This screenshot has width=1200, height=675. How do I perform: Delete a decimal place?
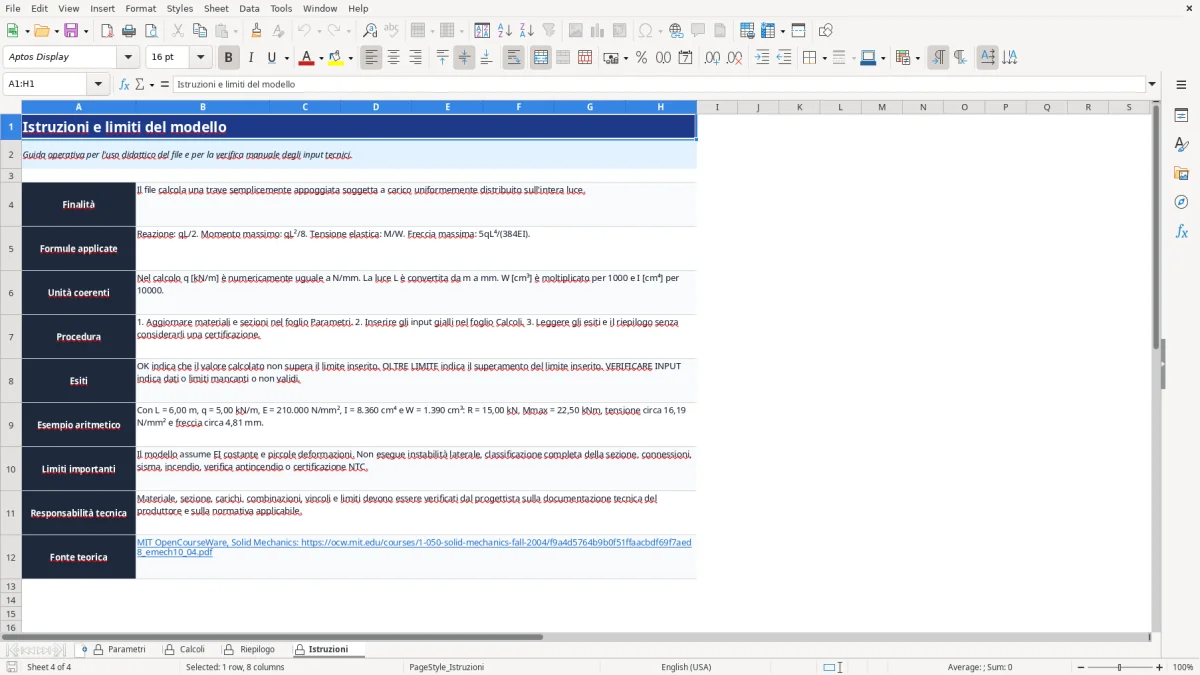[734, 58]
